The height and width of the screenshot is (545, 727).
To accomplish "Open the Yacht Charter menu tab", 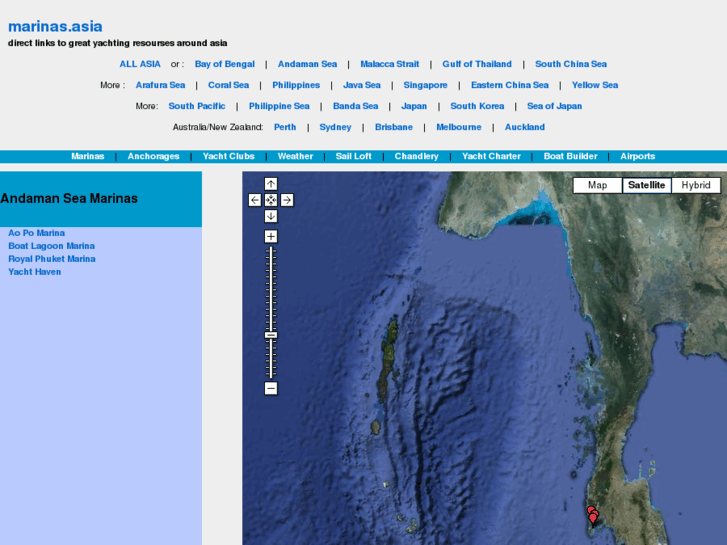I will coord(491,156).
